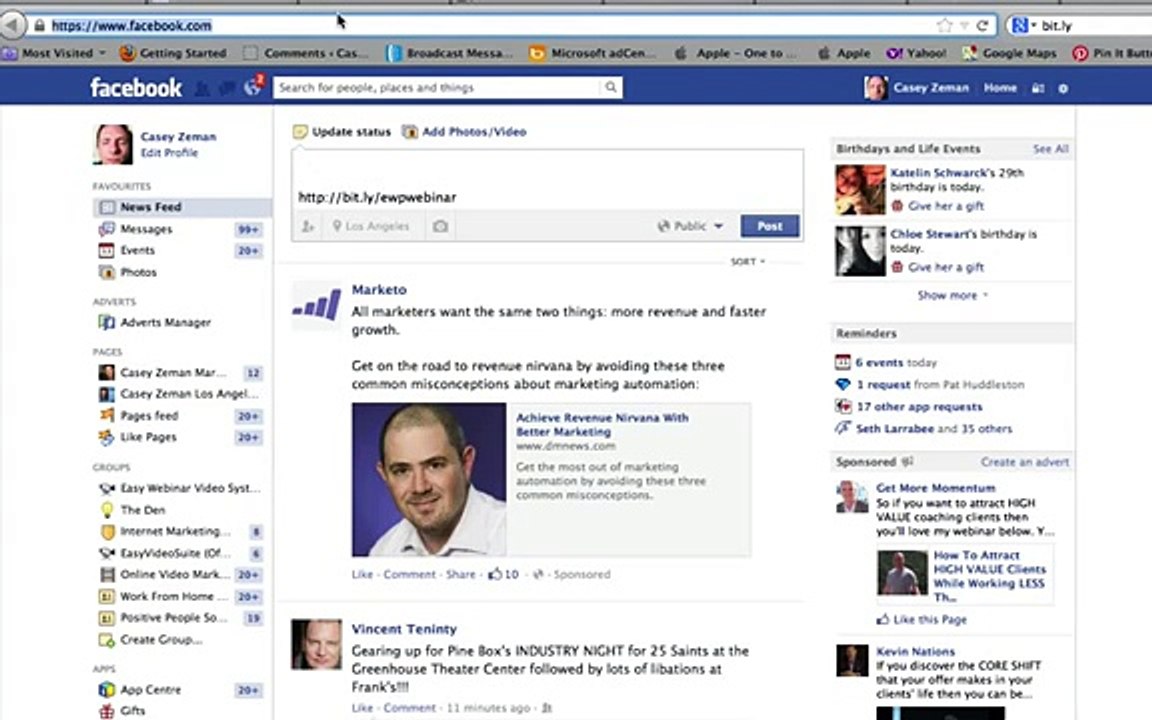The image size is (1152, 720).
Task: Open Most Visited bookmarks dropdown
Action: point(55,53)
